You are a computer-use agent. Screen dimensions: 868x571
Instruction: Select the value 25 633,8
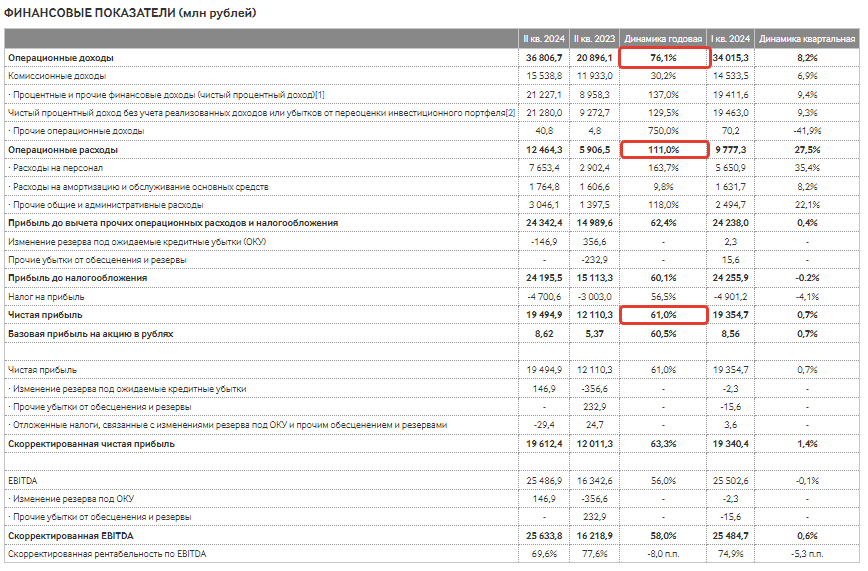[x=544, y=536]
